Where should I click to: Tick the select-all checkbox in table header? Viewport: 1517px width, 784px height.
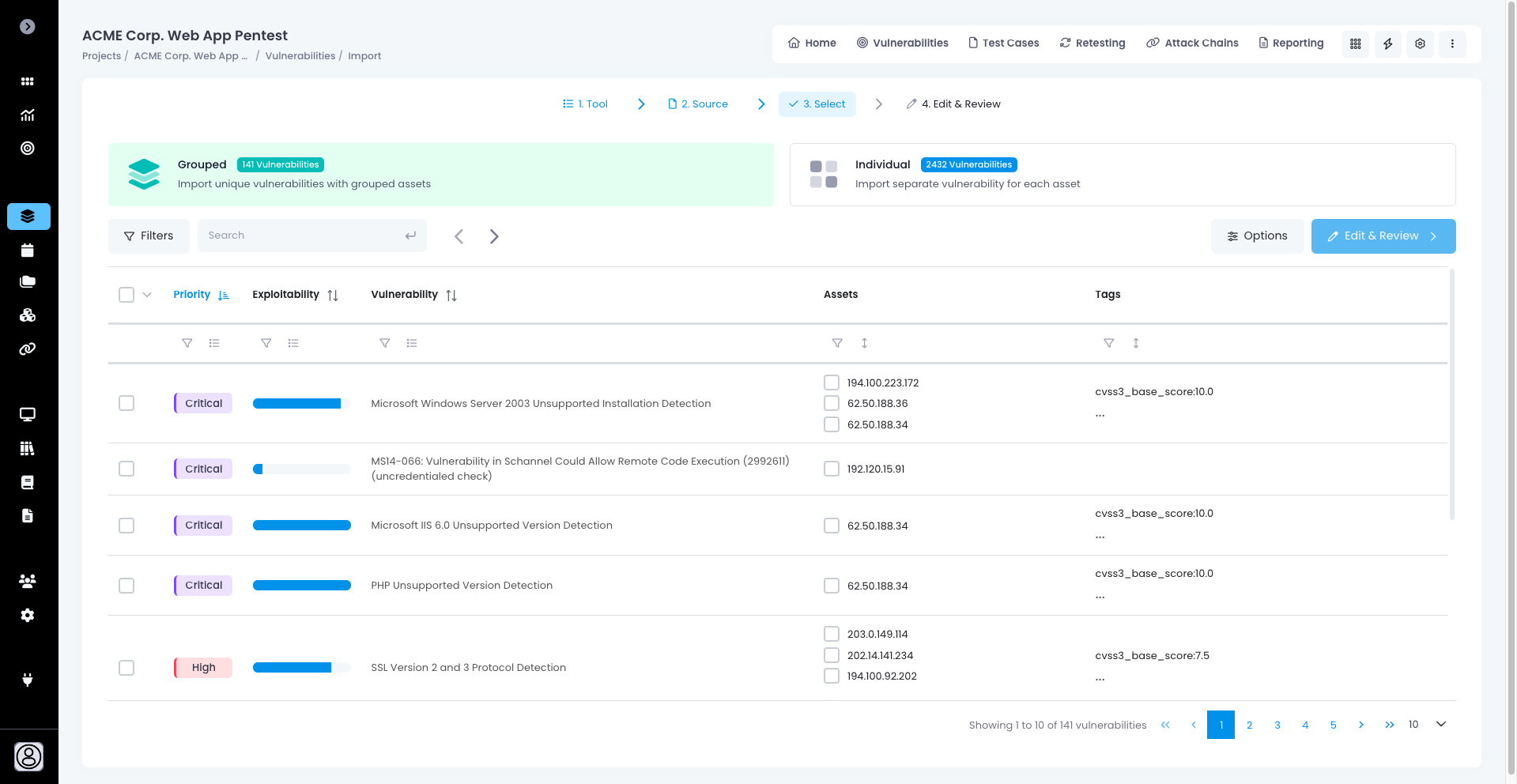[x=126, y=295]
